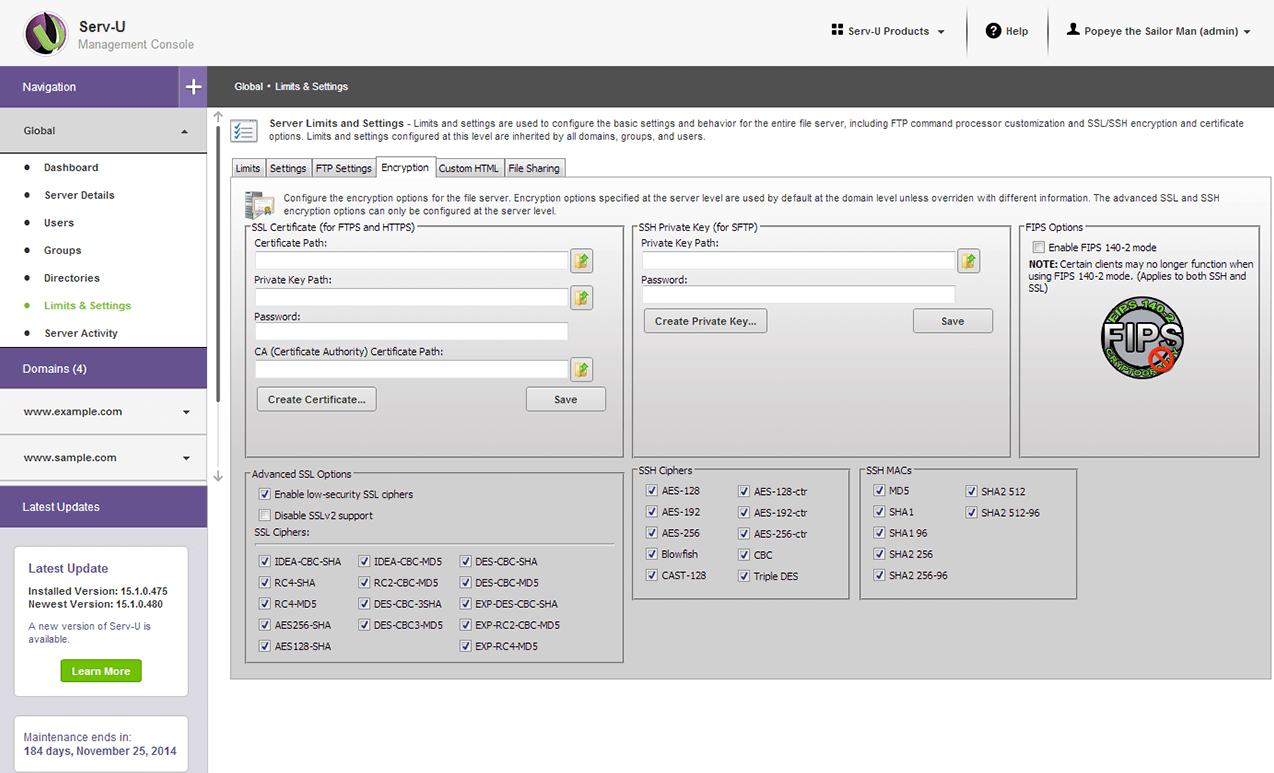1274x773 pixels.
Task: Browse for SSL Private Key Path file
Action: (x=582, y=297)
